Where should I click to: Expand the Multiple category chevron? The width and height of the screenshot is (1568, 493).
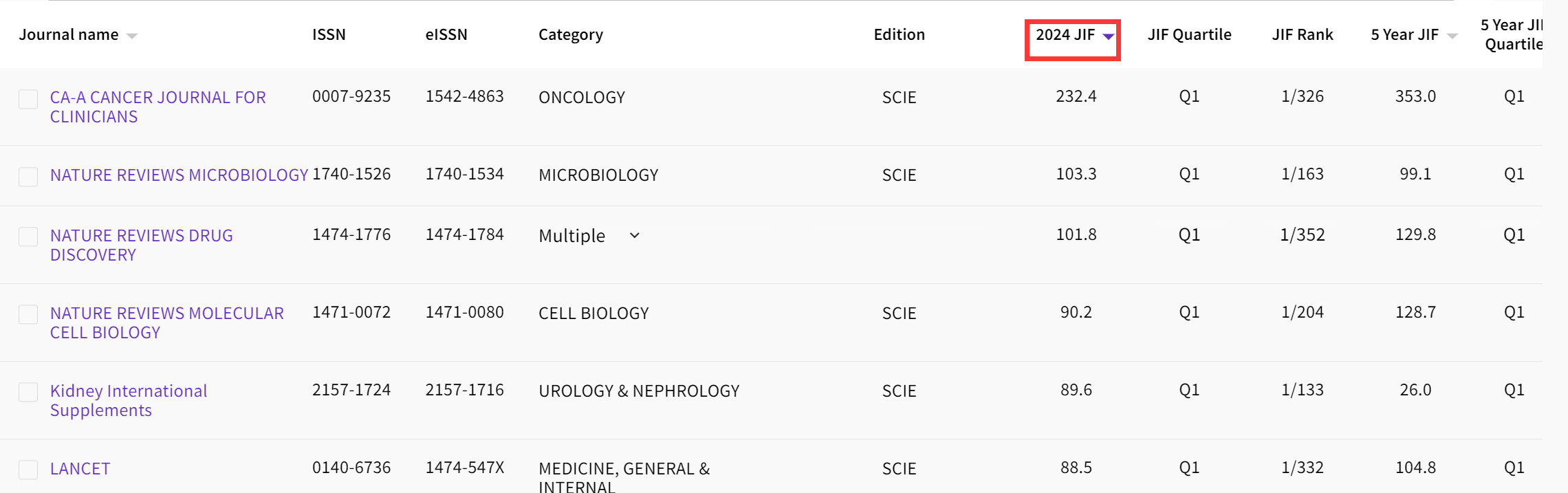click(634, 235)
